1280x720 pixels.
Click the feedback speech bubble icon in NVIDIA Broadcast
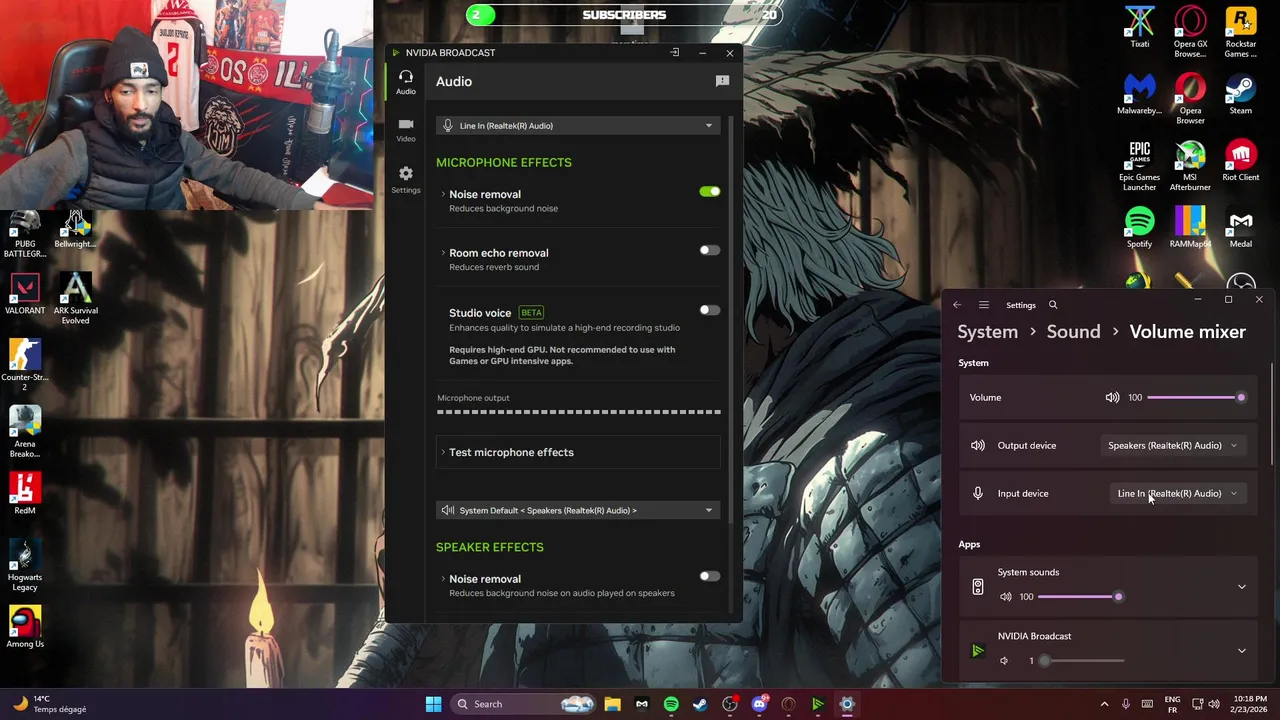click(x=722, y=81)
